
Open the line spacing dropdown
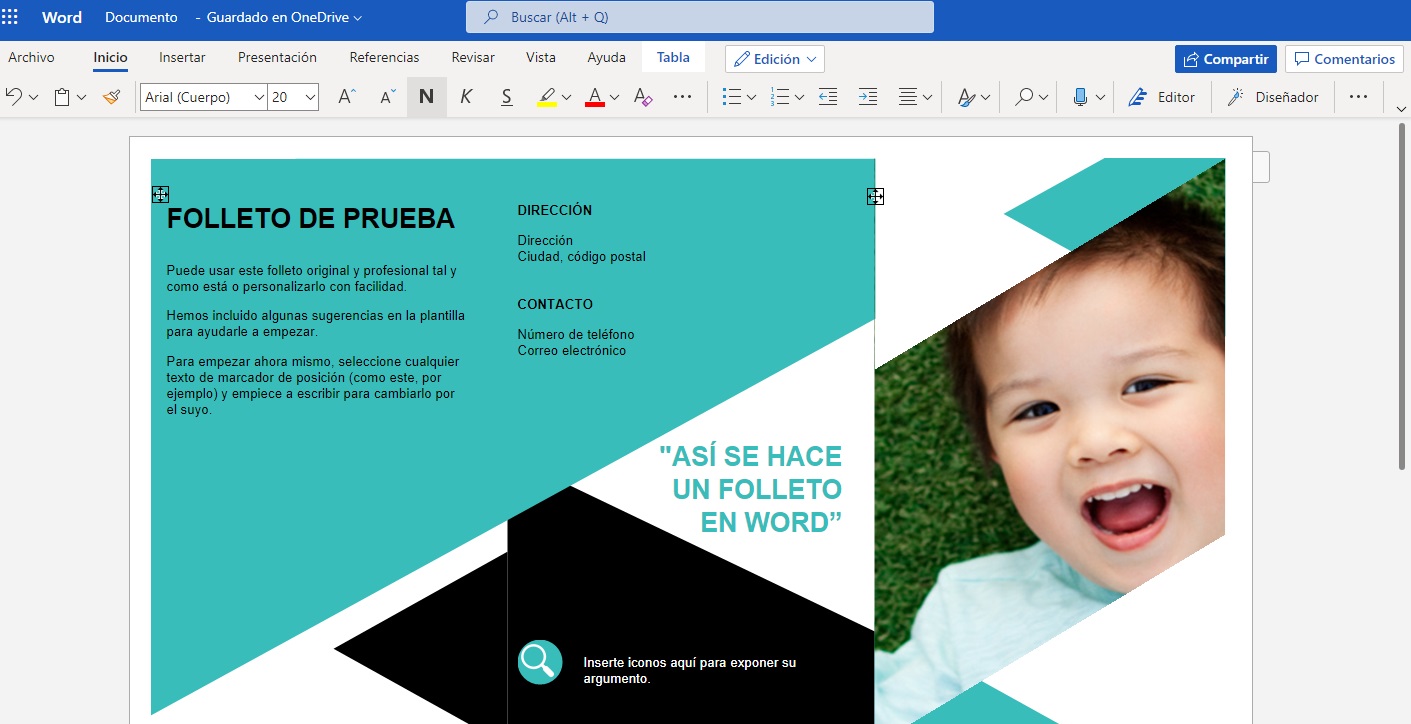(913, 97)
